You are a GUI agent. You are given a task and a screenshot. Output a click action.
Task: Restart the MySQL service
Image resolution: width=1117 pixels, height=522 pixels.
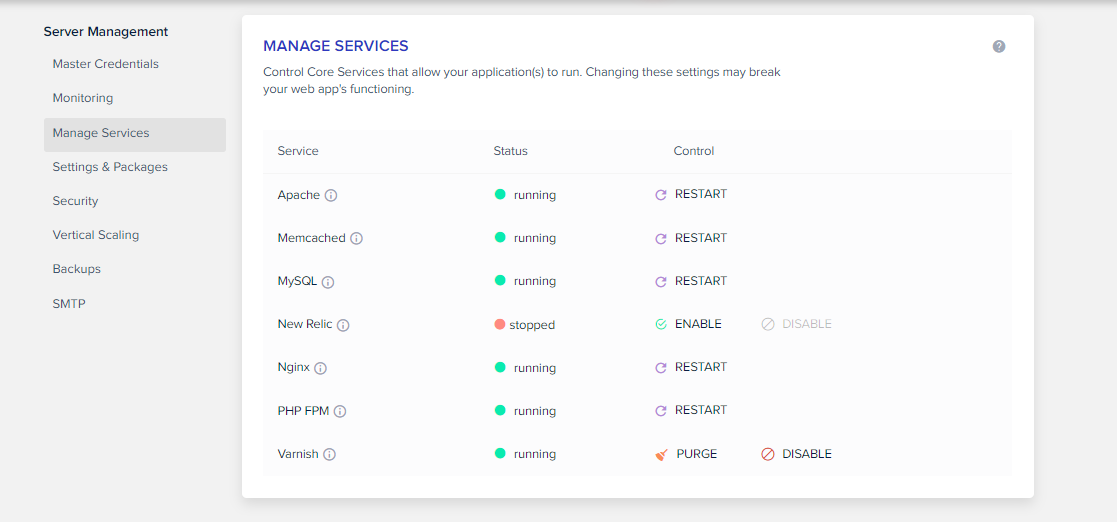click(x=691, y=281)
